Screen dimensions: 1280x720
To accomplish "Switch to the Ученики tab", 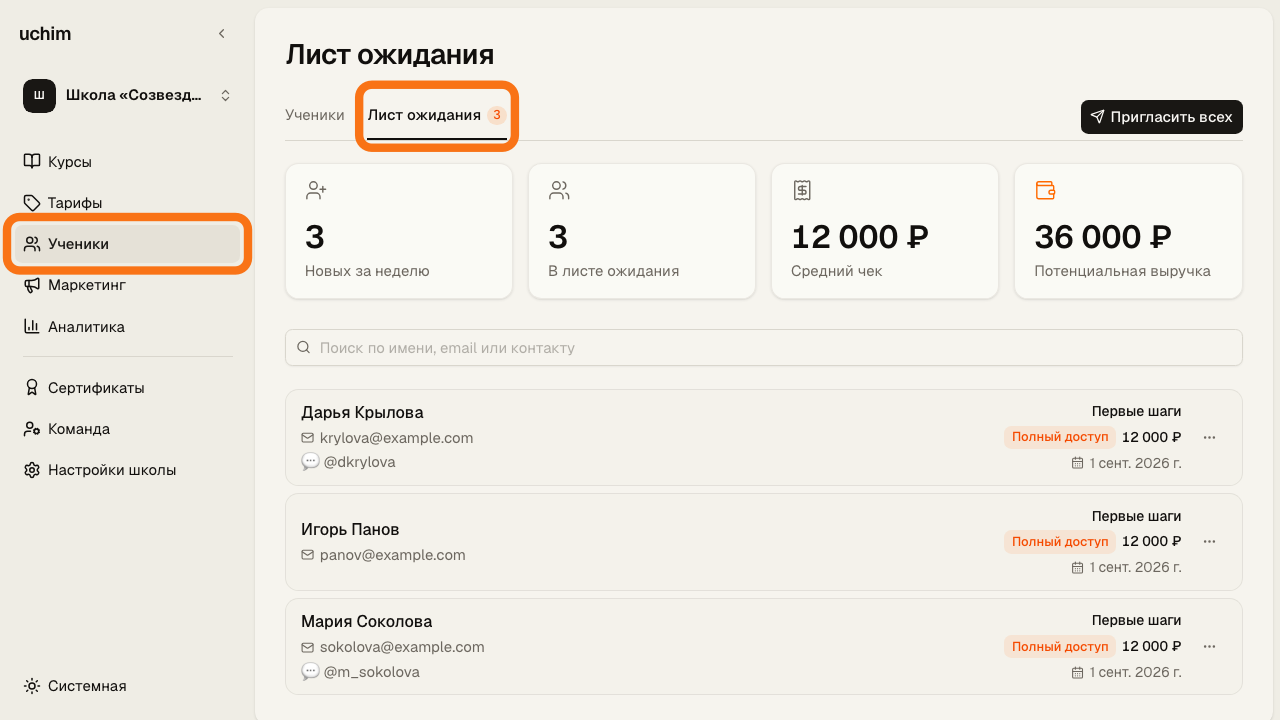I will [315, 115].
